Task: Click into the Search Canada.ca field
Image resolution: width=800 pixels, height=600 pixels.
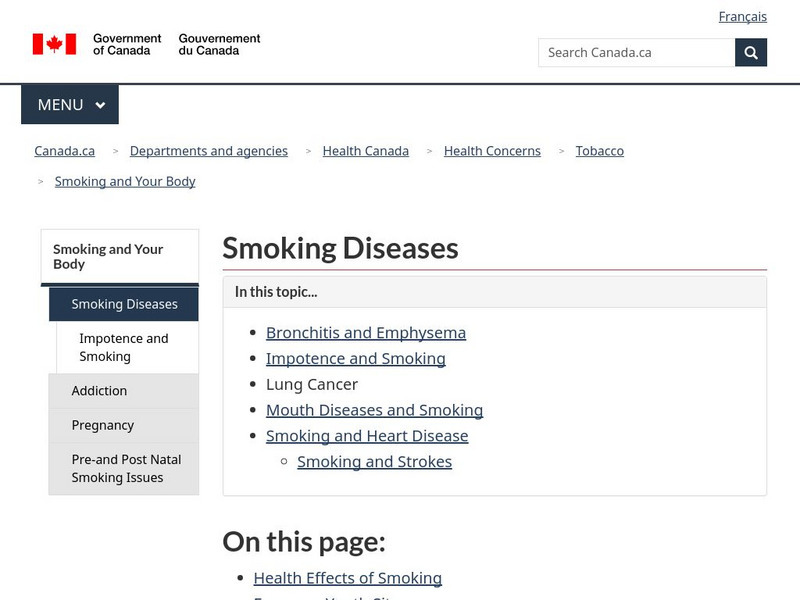Action: point(636,52)
